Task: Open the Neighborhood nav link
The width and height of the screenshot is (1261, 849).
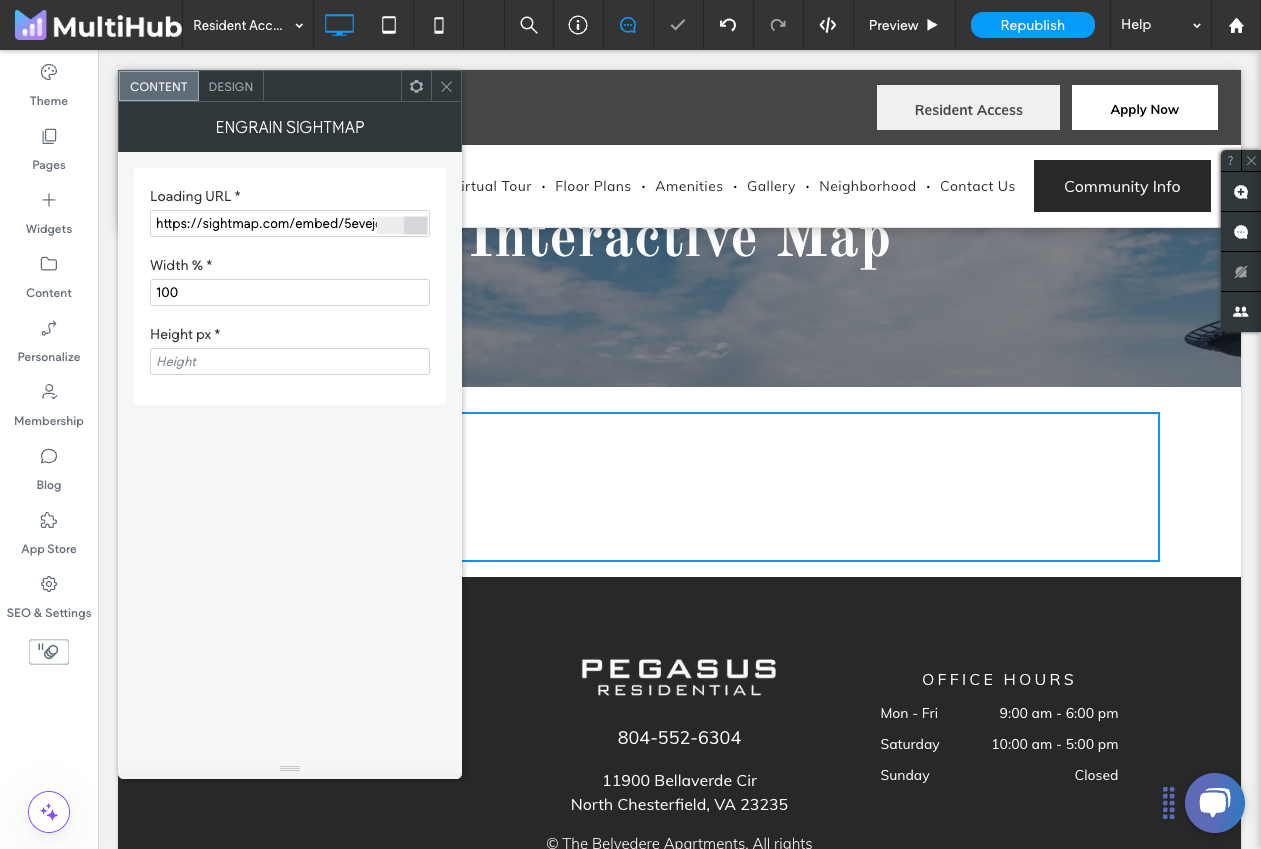Action: click(867, 186)
